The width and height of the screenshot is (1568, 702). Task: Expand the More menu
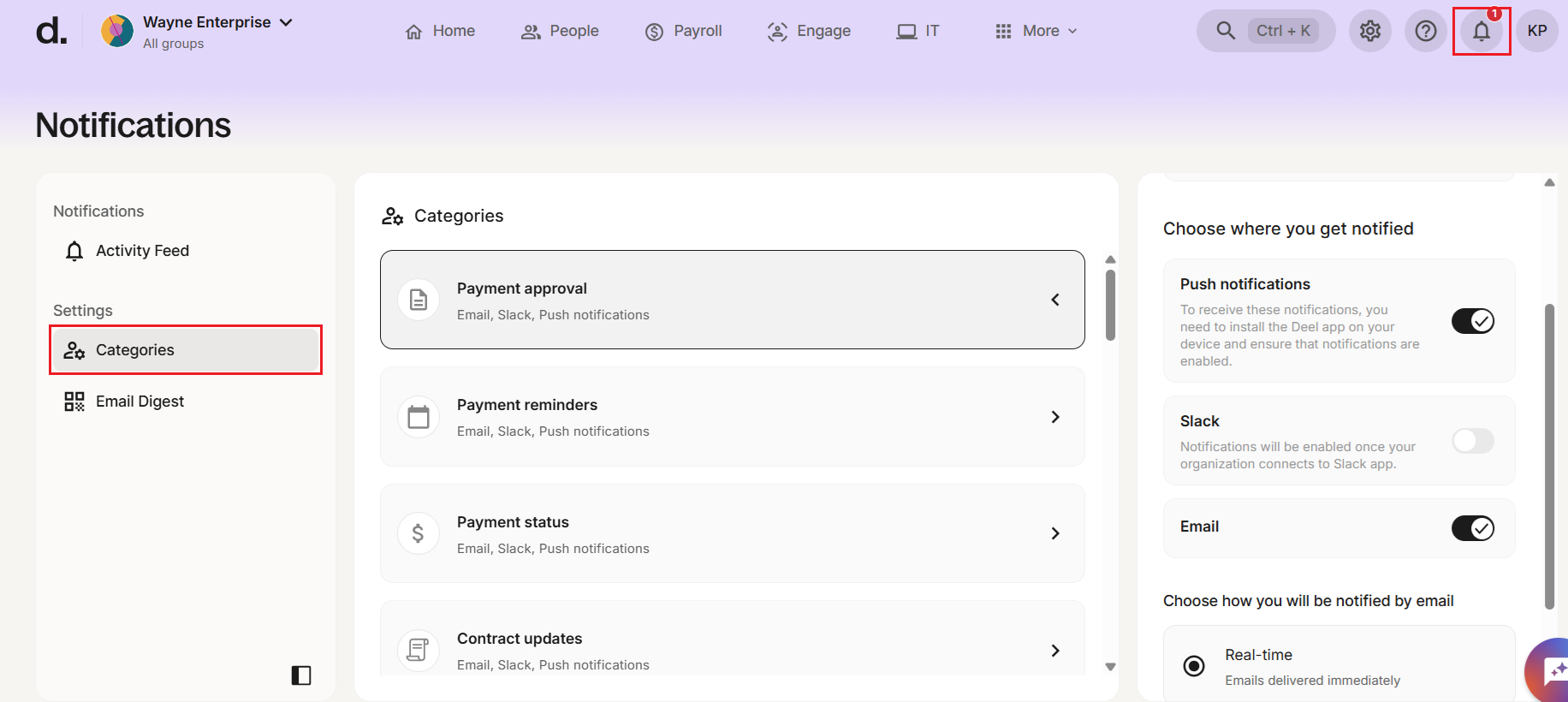[x=1036, y=32]
